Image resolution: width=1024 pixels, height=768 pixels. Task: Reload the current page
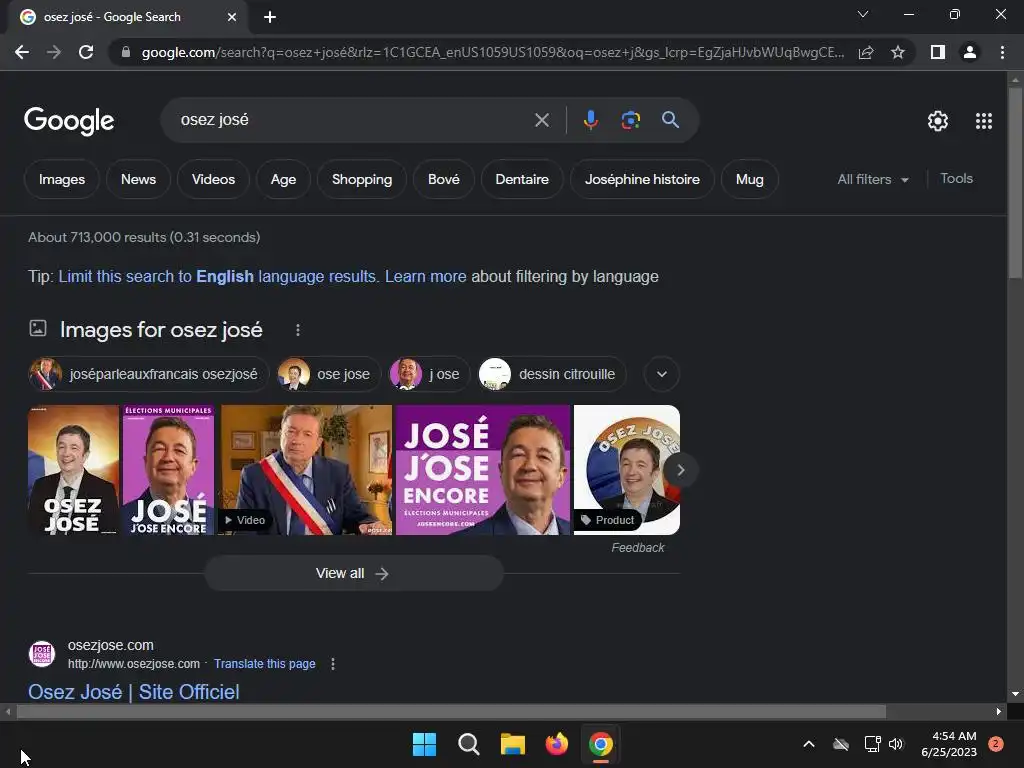click(x=86, y=52)
